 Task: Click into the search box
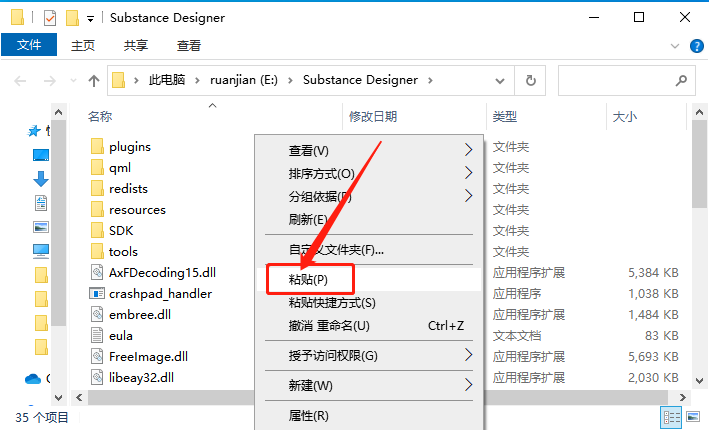coord(627,80)
